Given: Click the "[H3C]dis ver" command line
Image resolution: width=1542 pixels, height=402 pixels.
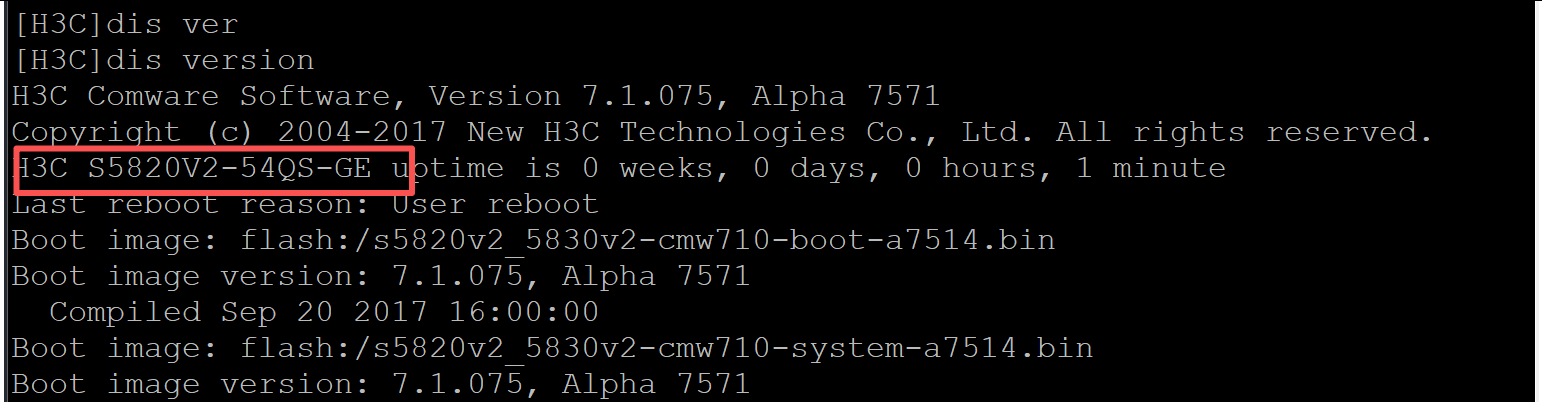Looking at the screenshot, I should point(125,24).
